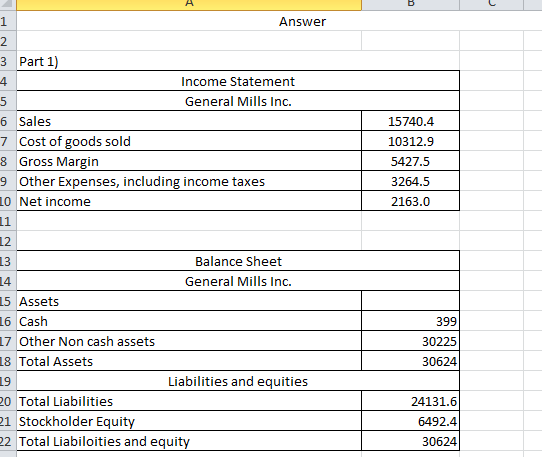Select column B via its header
Image resolution: width=542 pixels, height=457 pixels.
[410, 4]
